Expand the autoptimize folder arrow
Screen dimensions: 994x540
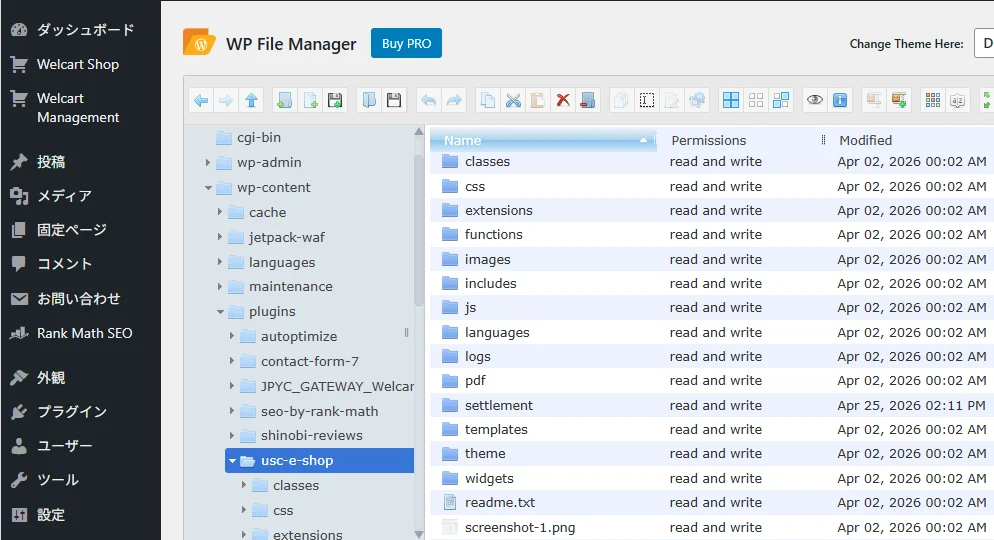pyautogui.click(x=232, y=337)
